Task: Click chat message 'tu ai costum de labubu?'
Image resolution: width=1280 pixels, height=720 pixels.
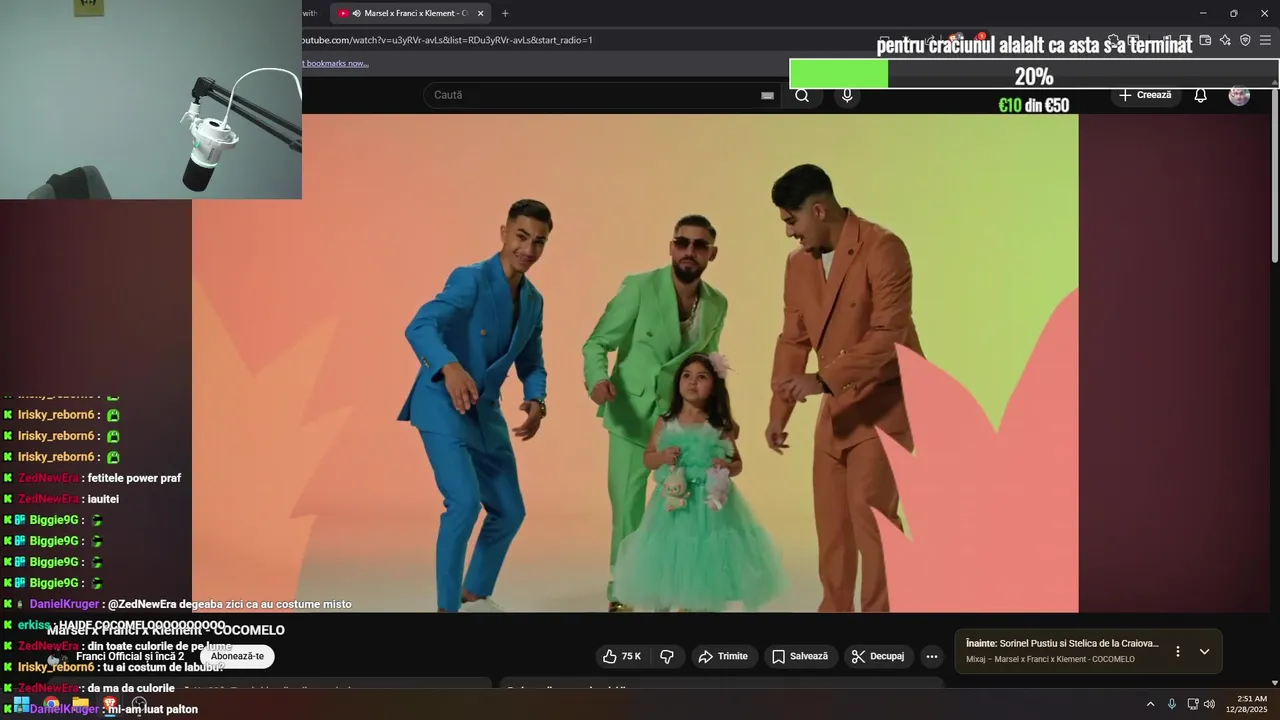Action: click(x=164, y=667)
